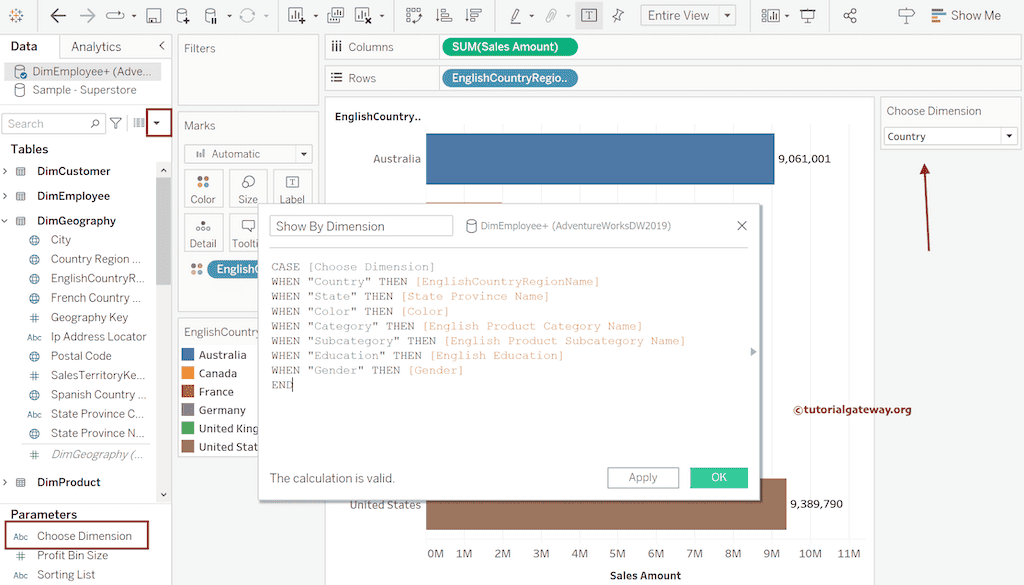This screenshot has height=585, width=1024.
Task: Click the filter fields funnel icon
Action: pos(116,123)
